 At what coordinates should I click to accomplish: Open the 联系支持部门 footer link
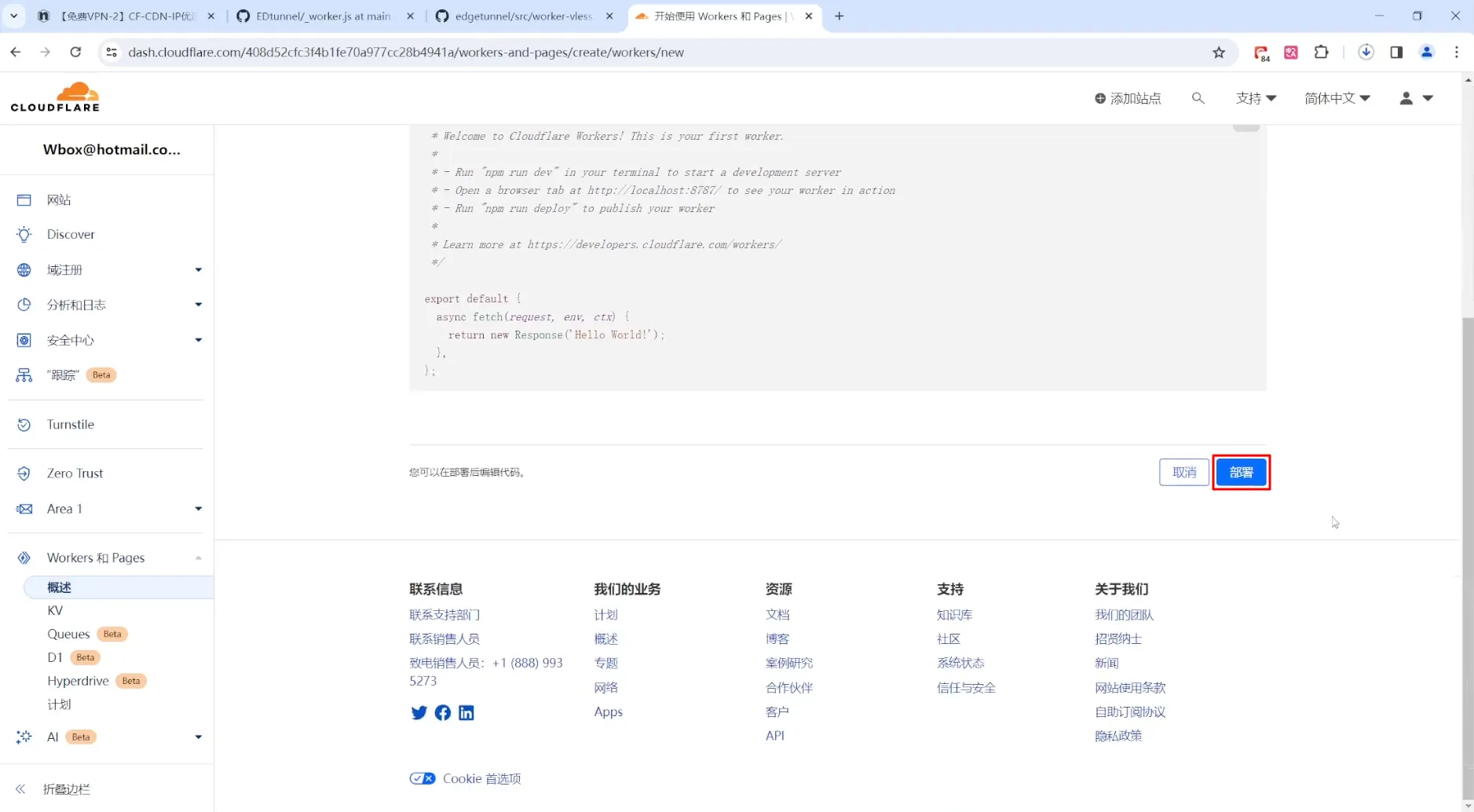tap(444, 615)
